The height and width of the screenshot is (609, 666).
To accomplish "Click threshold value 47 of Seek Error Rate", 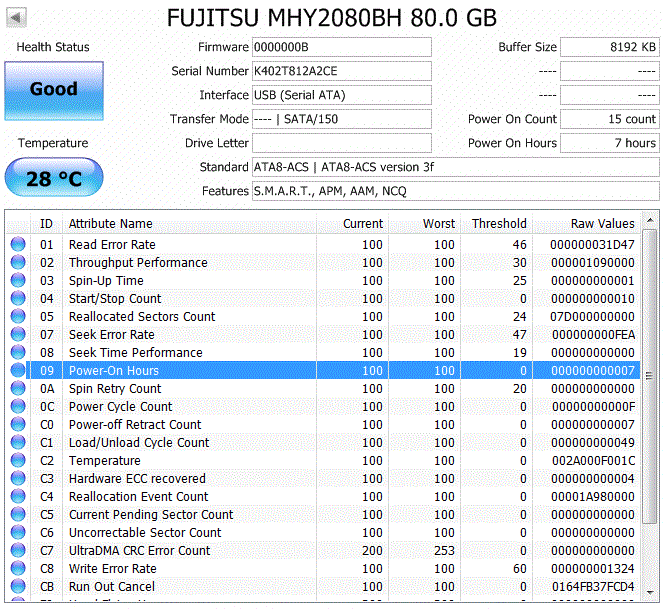I will click(519, 335).
